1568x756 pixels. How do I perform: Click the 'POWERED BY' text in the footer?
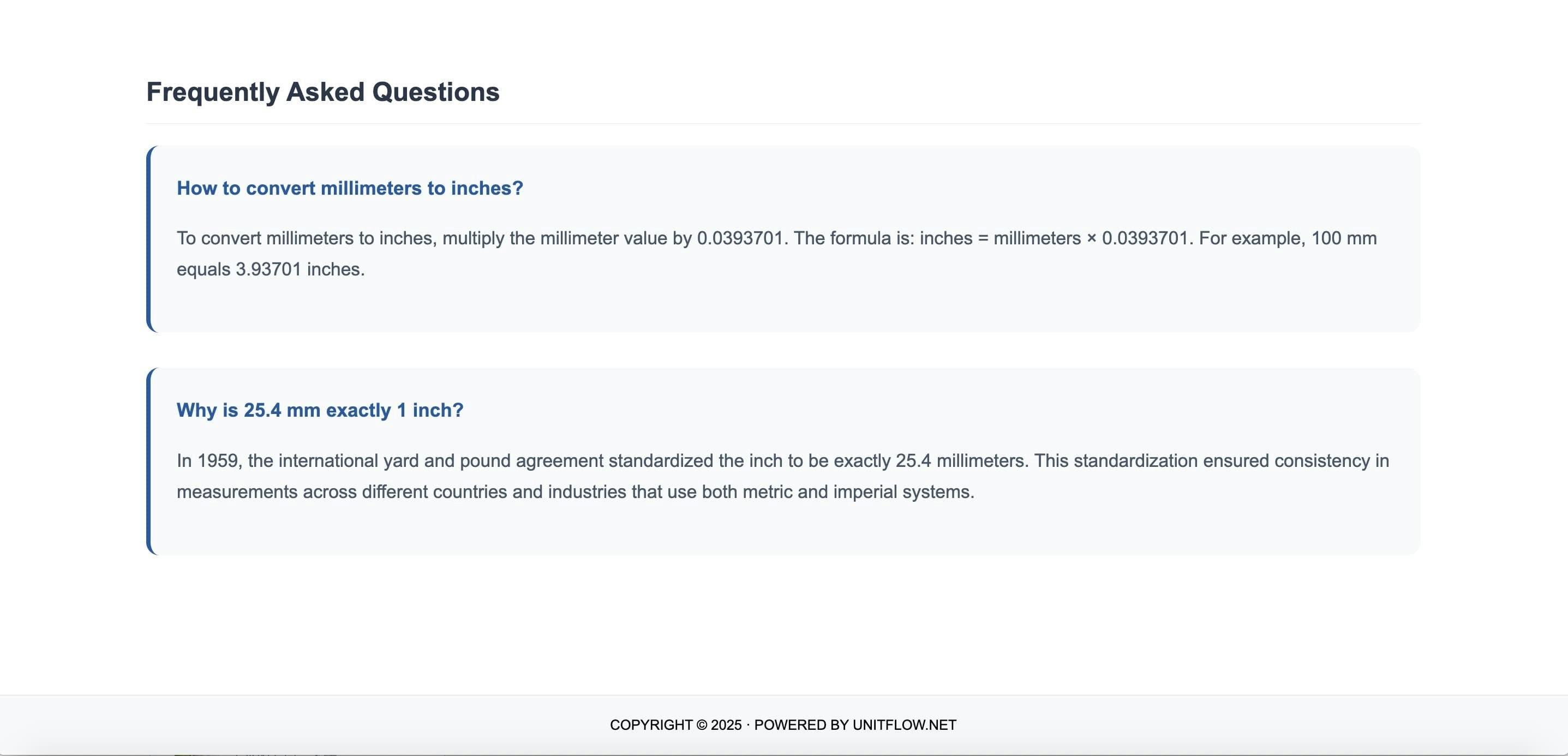(801, 725)
